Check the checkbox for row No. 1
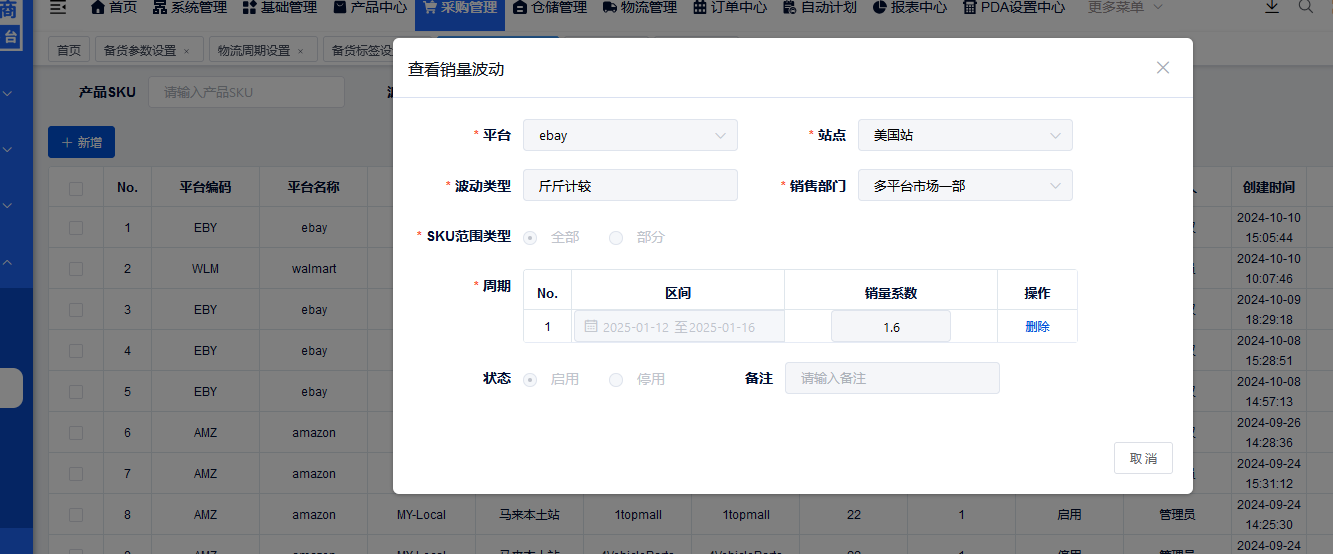 pyautogui.click(x=76, y=228)
